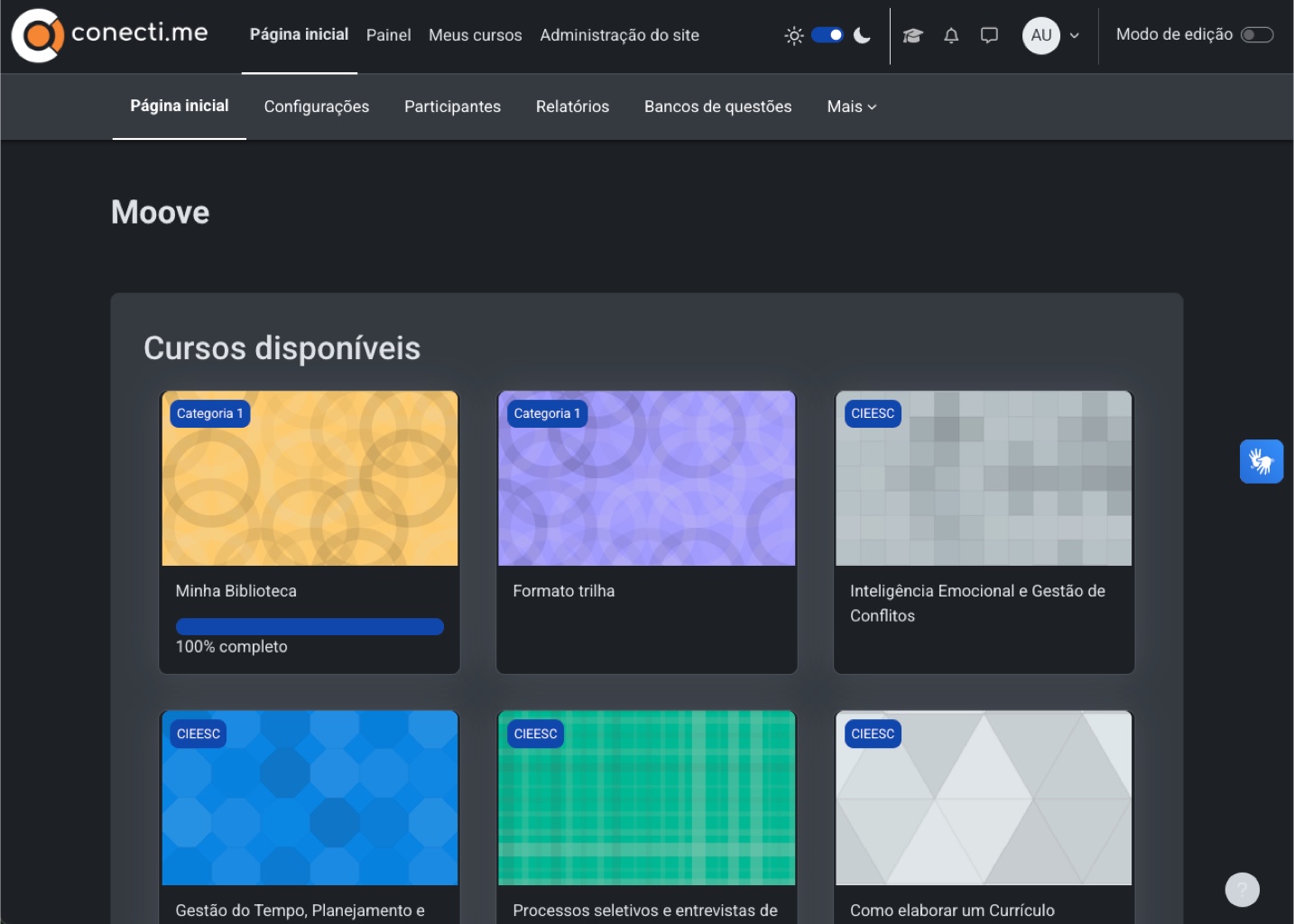Go to Bancos de questões tab
1294x924 pixels.
pos(717,106)
